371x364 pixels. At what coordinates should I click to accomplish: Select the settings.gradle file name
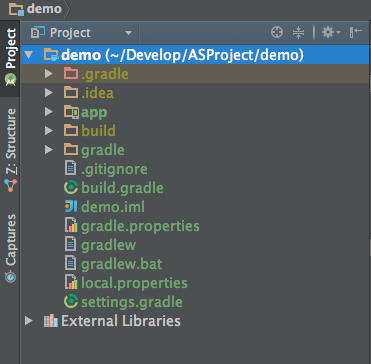(132, 303)
